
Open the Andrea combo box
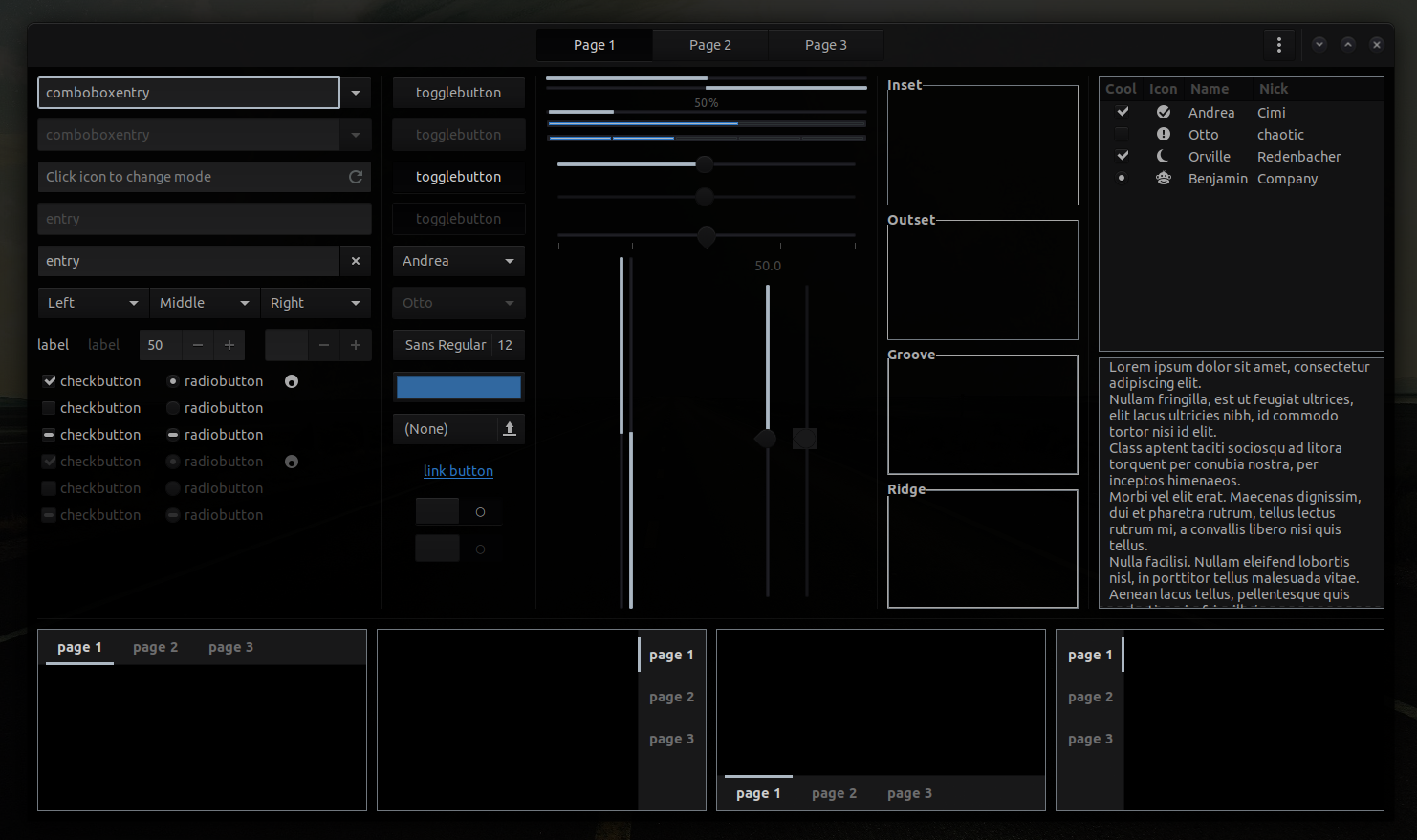458,260
